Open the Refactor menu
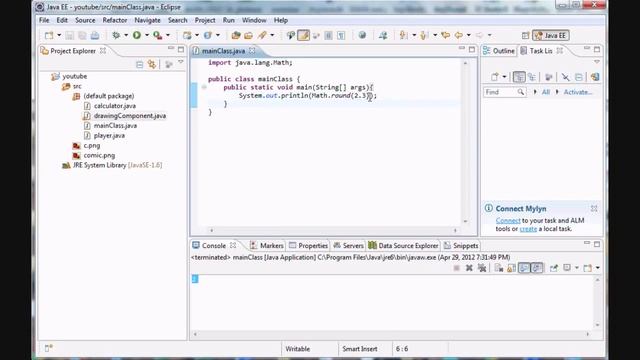This screenshot has width=640, height=360. (115, 20)
